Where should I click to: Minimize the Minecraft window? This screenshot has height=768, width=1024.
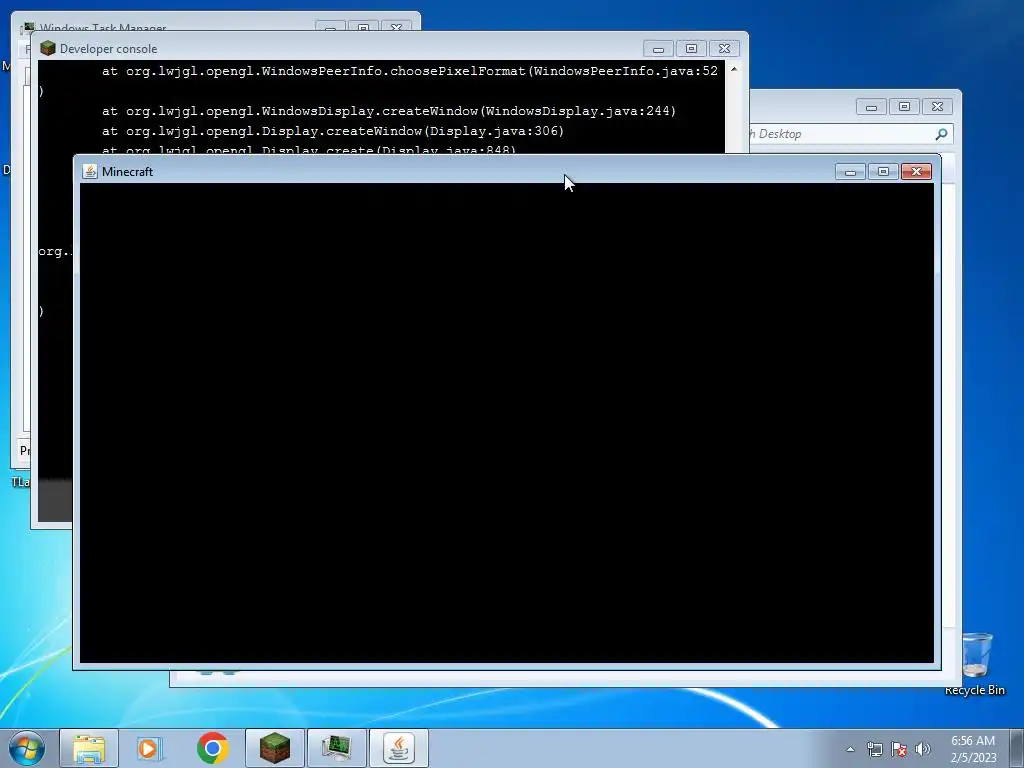850,171
